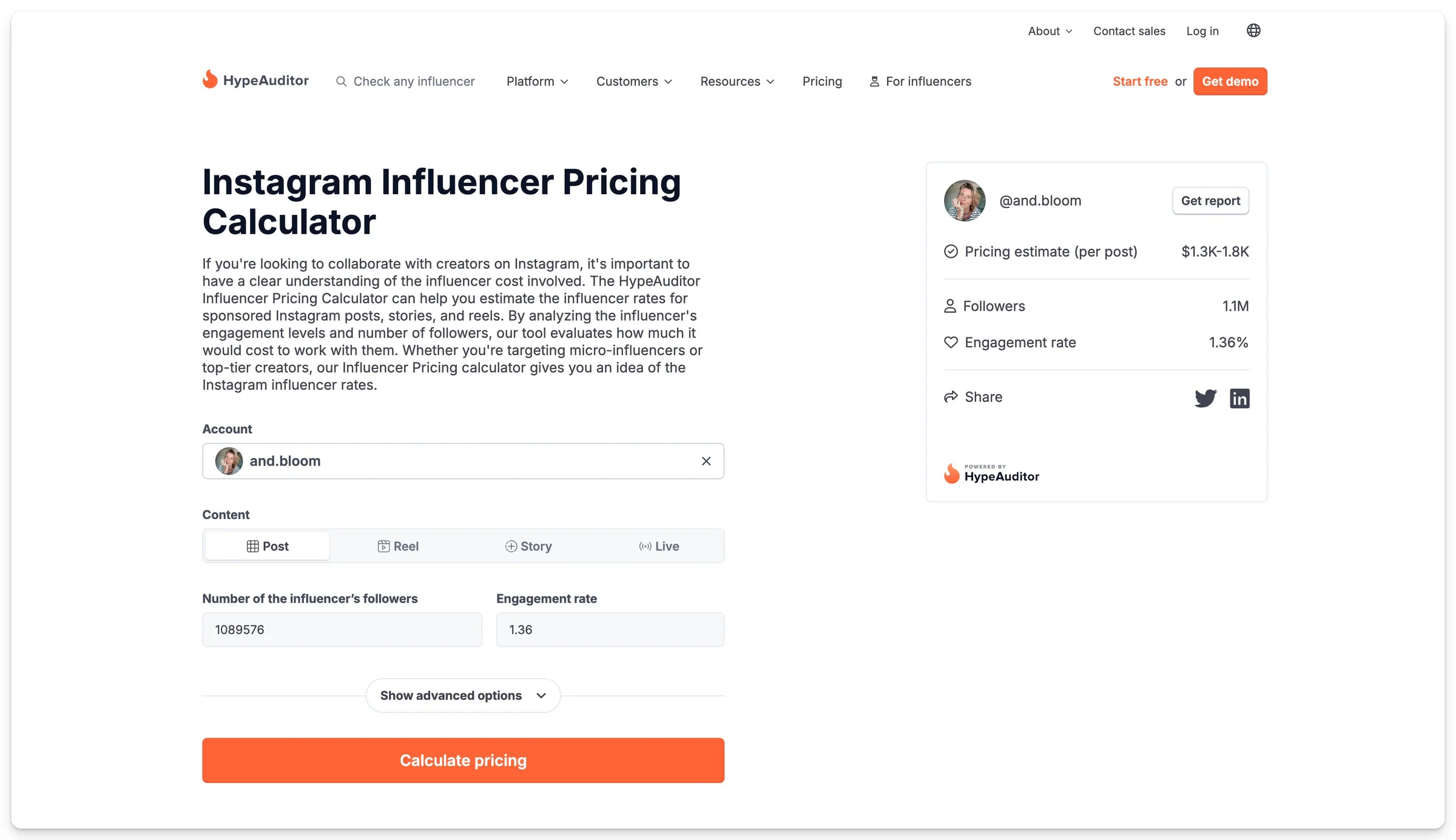Go to the Pricing page

tap(822, 81)
